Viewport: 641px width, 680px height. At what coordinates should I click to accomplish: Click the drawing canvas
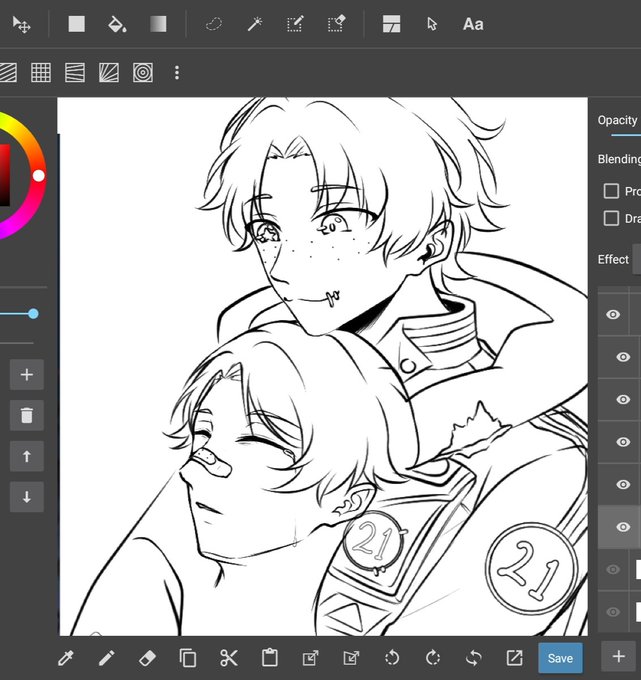pos(323,366)
